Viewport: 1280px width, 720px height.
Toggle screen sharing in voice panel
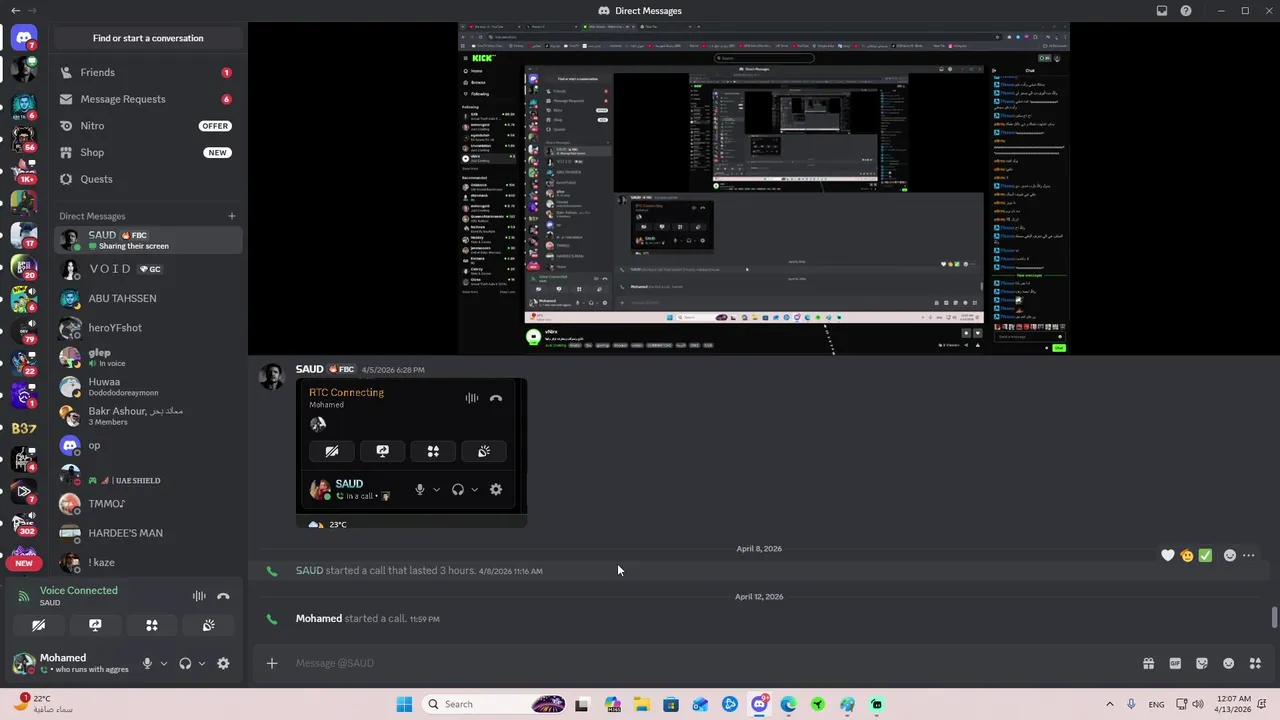coord(95,625)
